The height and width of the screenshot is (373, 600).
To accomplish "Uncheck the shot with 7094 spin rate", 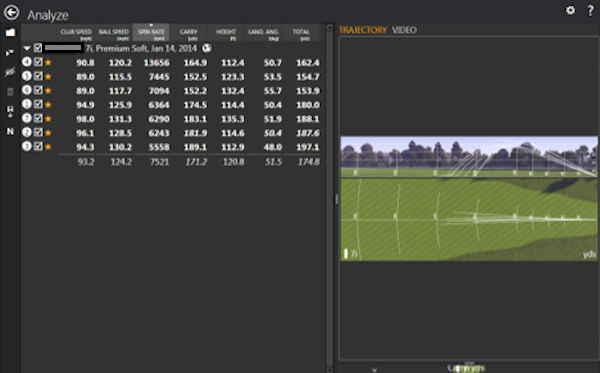I will [x=38, y=90].
